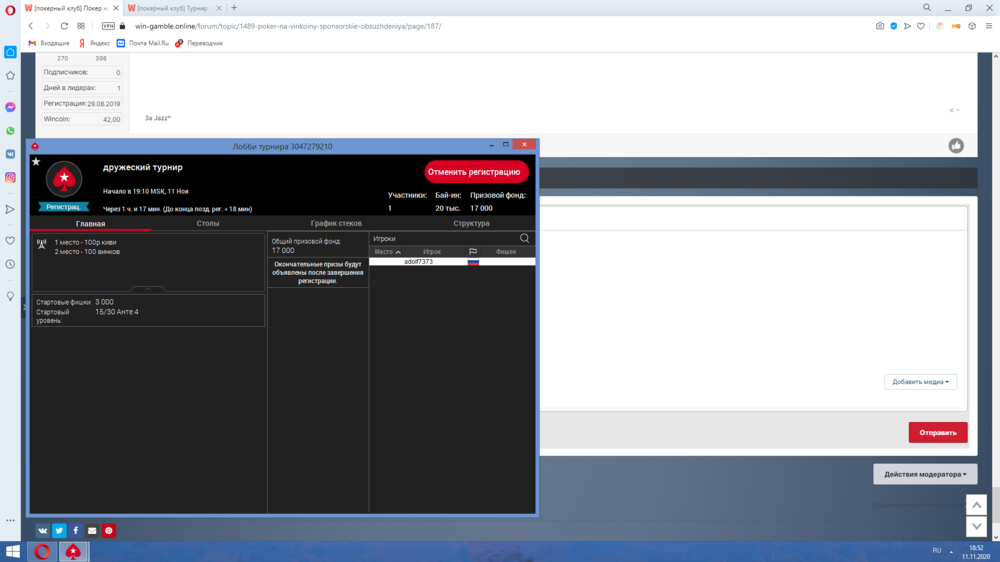Sort players by Место column header
1000x562 pixels.
click(x=388, y=252)
